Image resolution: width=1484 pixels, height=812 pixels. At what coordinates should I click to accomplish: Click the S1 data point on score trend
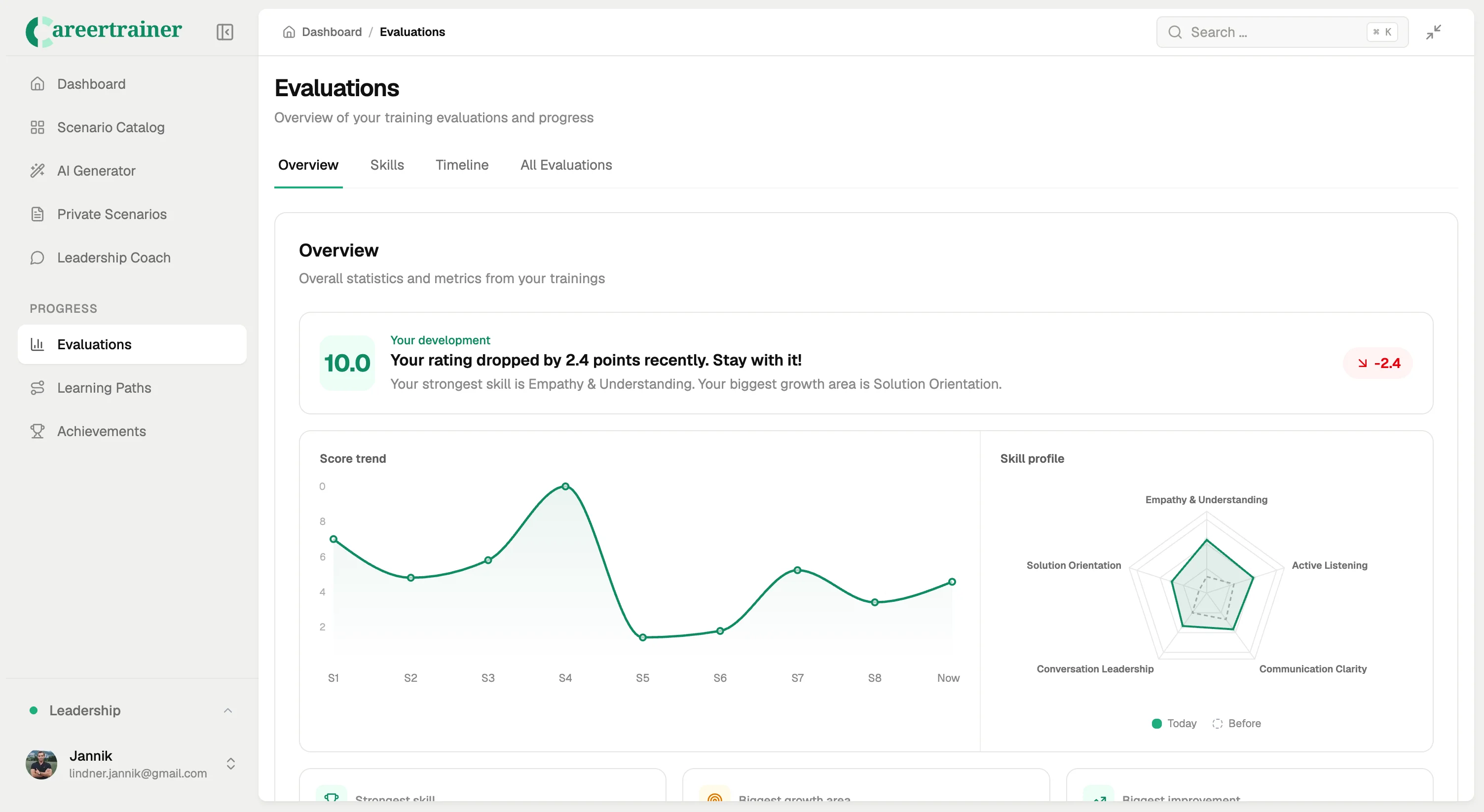pyautogui.click(x=334, y=540)
